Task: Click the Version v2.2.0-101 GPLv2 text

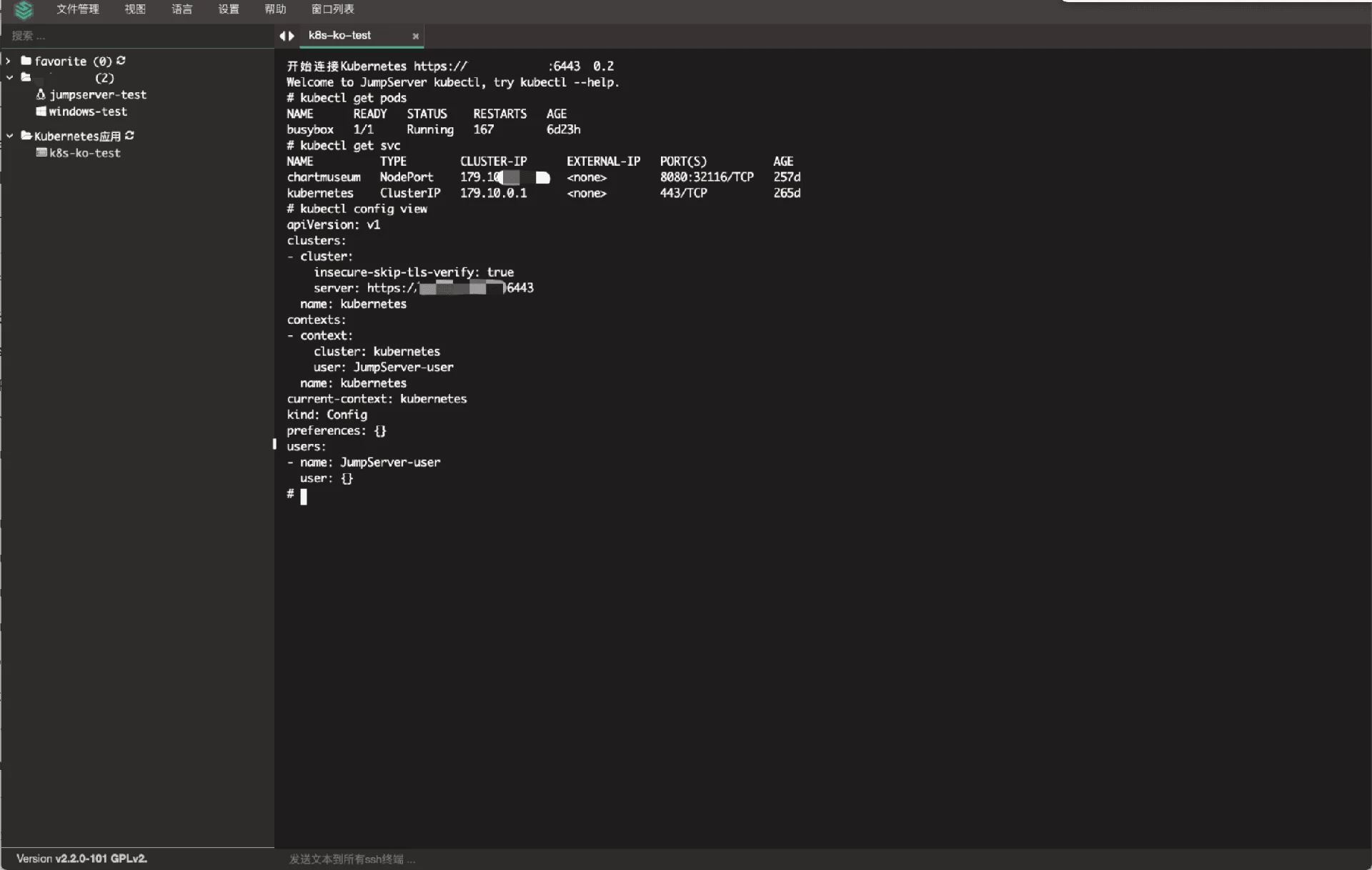Action: point(81,859)
